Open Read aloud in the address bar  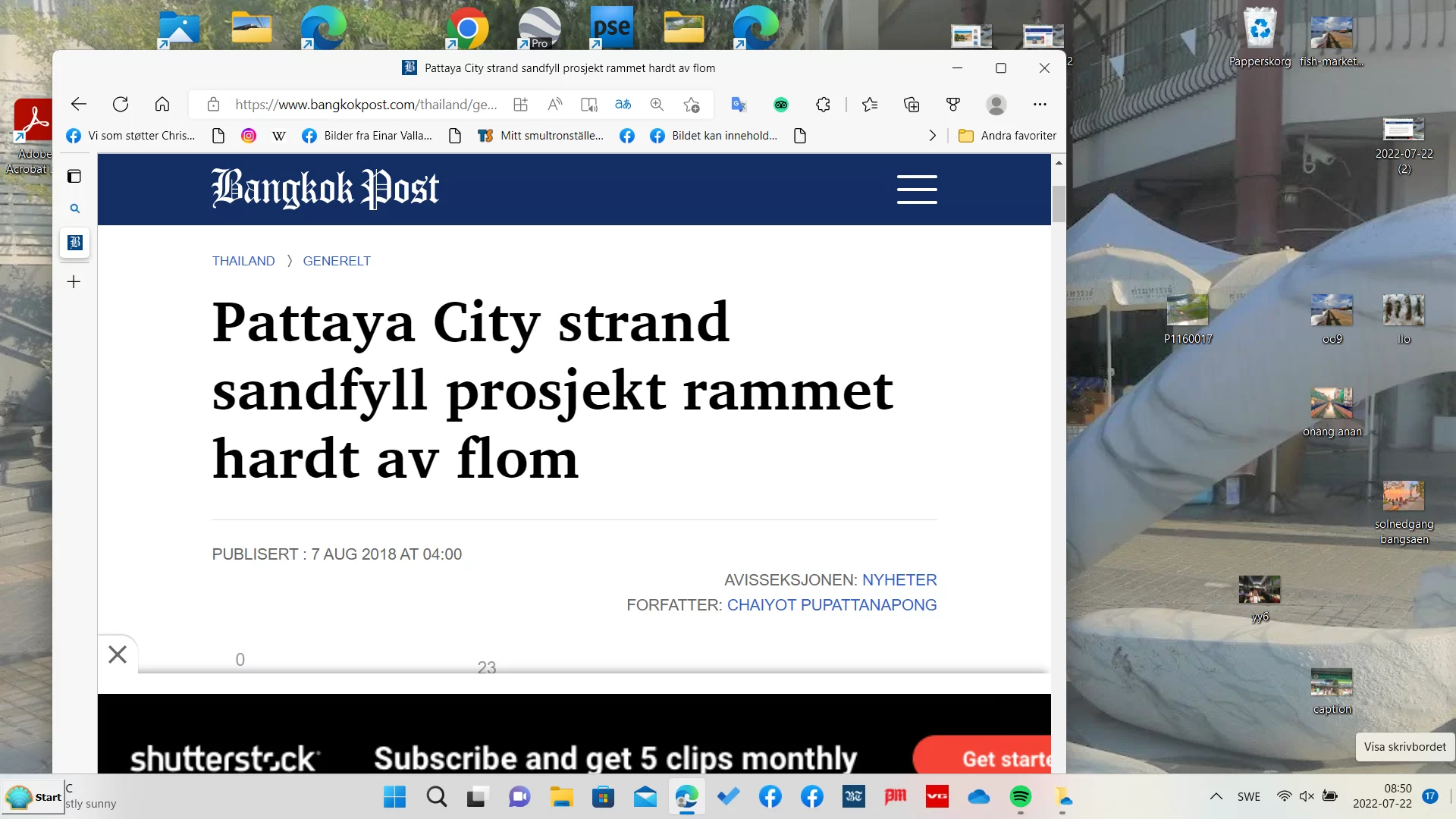tap(555, 105)
